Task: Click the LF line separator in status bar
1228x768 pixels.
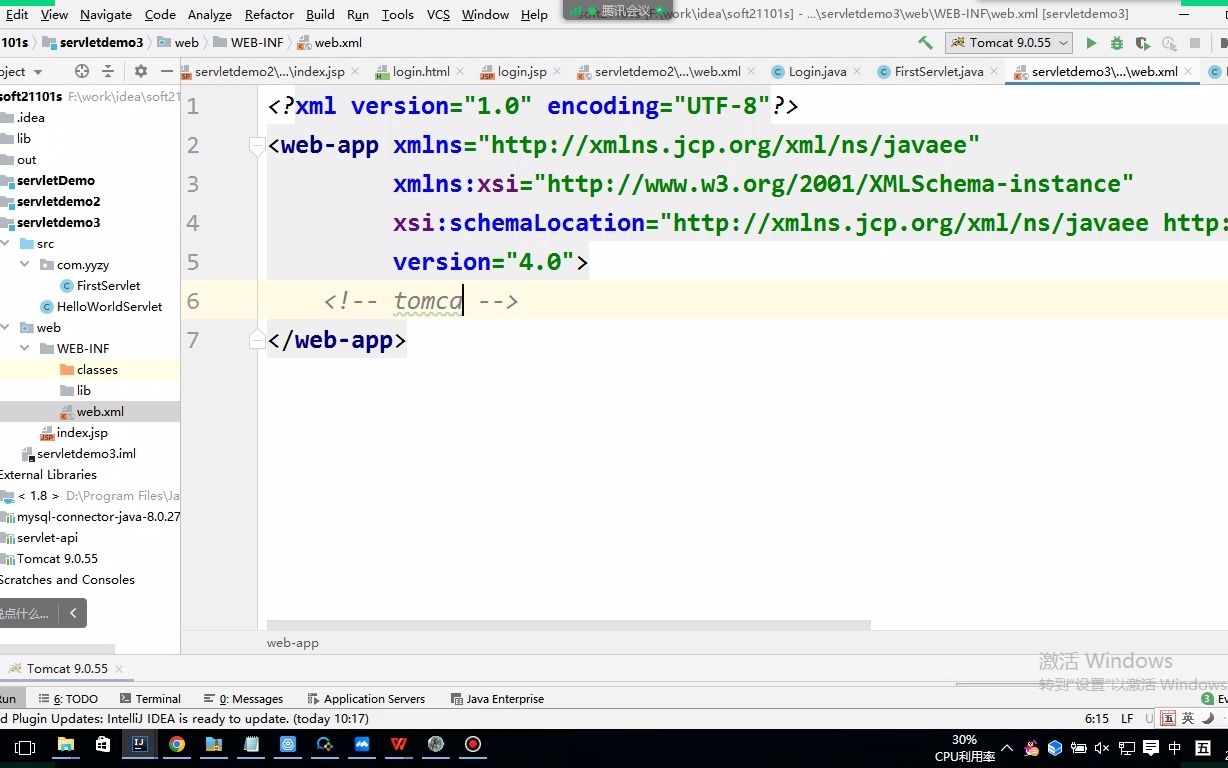Action: (1127, 719)
